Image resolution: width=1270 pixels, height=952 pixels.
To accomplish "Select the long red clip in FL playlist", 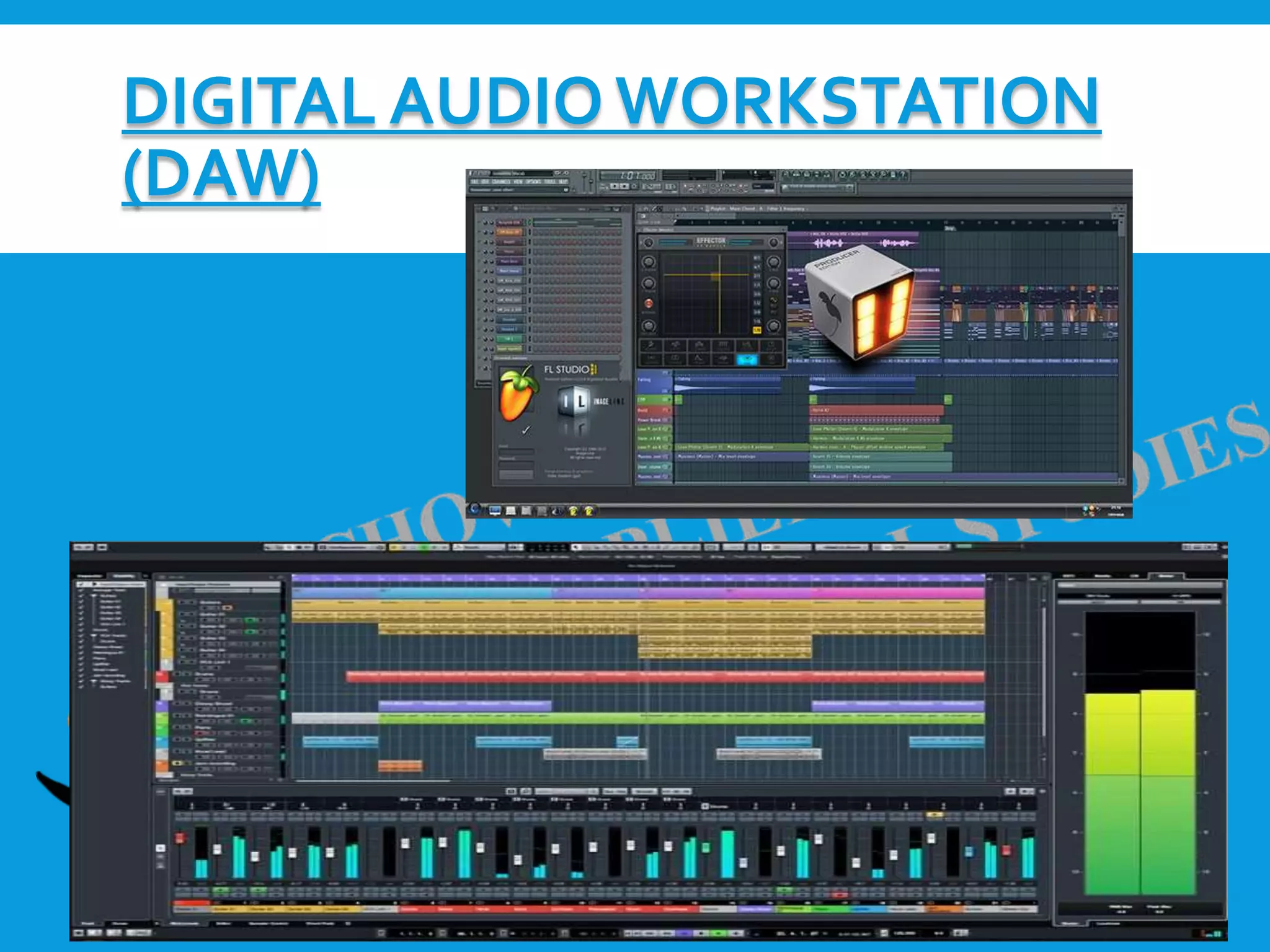I will pos(876,410).
